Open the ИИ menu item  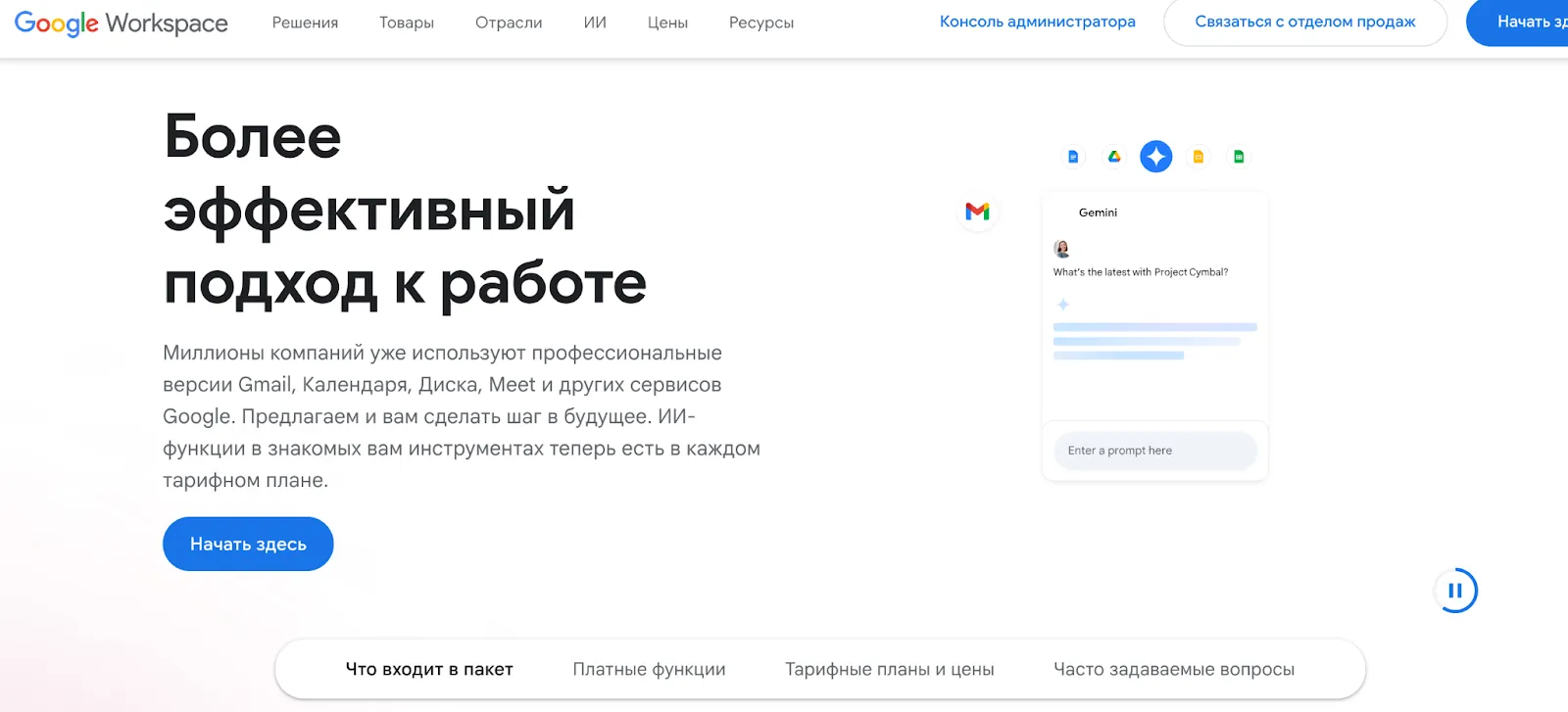(x=595, y=23)
